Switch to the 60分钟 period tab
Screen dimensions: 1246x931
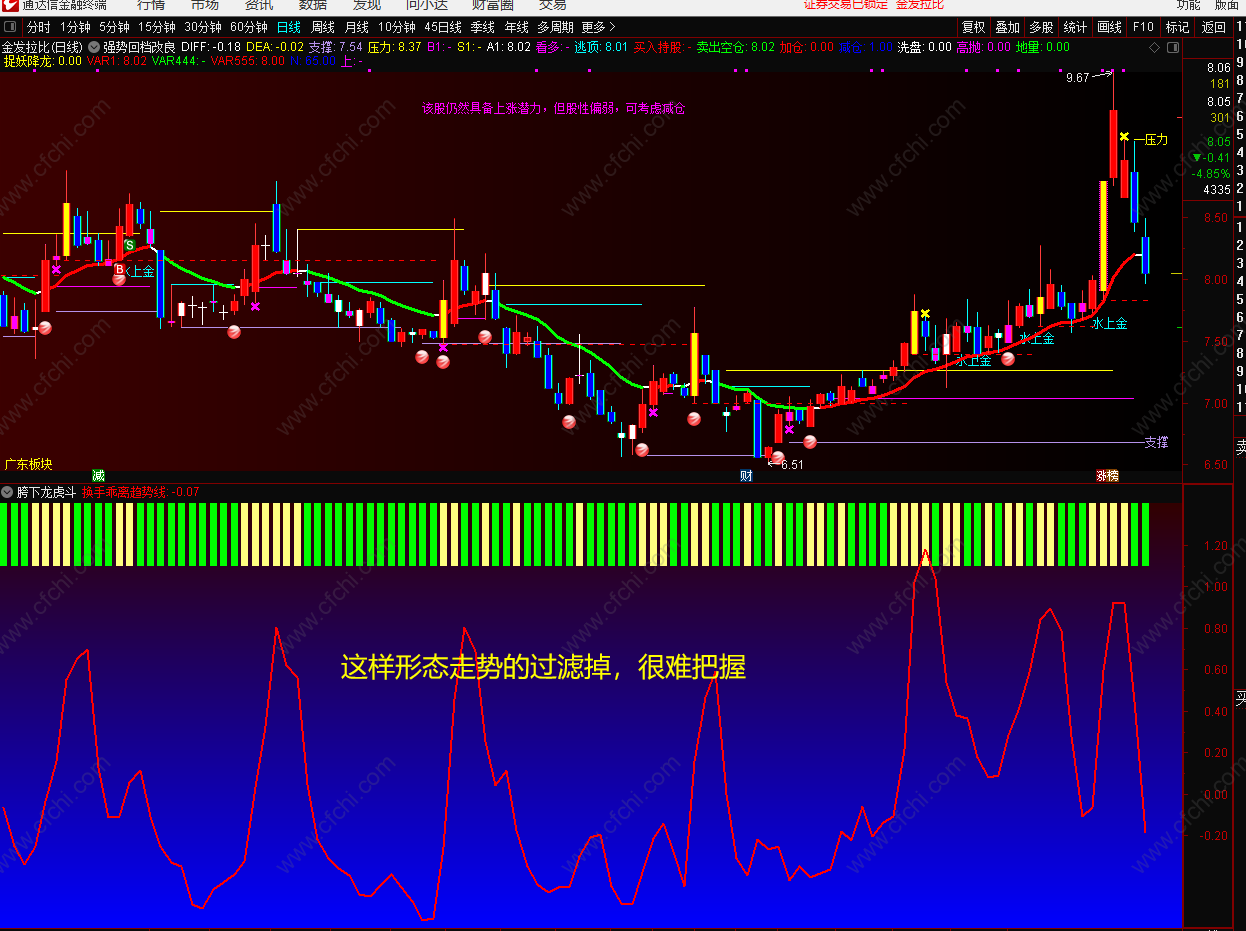(x=249, y=27)
